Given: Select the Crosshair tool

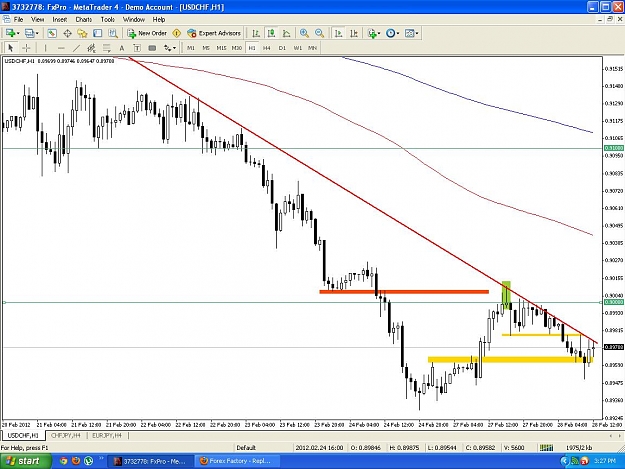Looking at the screenshot, I should (26, 48).
